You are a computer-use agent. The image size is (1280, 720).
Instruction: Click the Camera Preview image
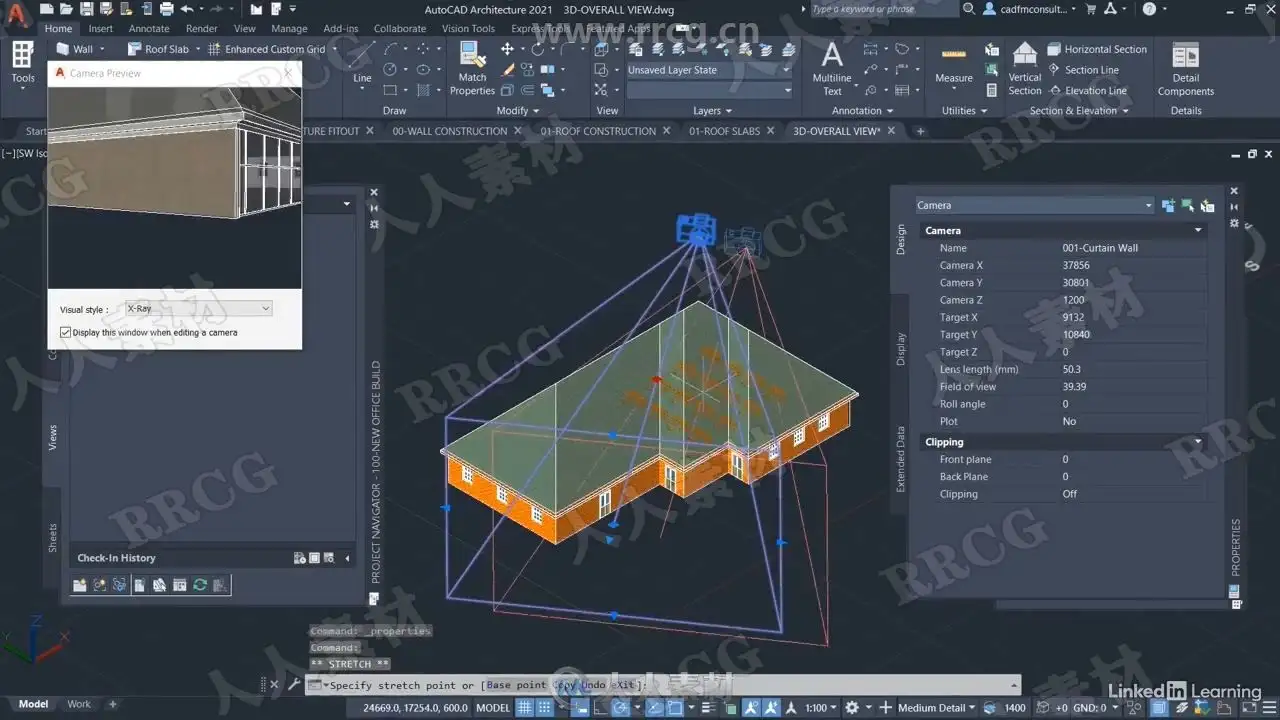coord(175,189)
